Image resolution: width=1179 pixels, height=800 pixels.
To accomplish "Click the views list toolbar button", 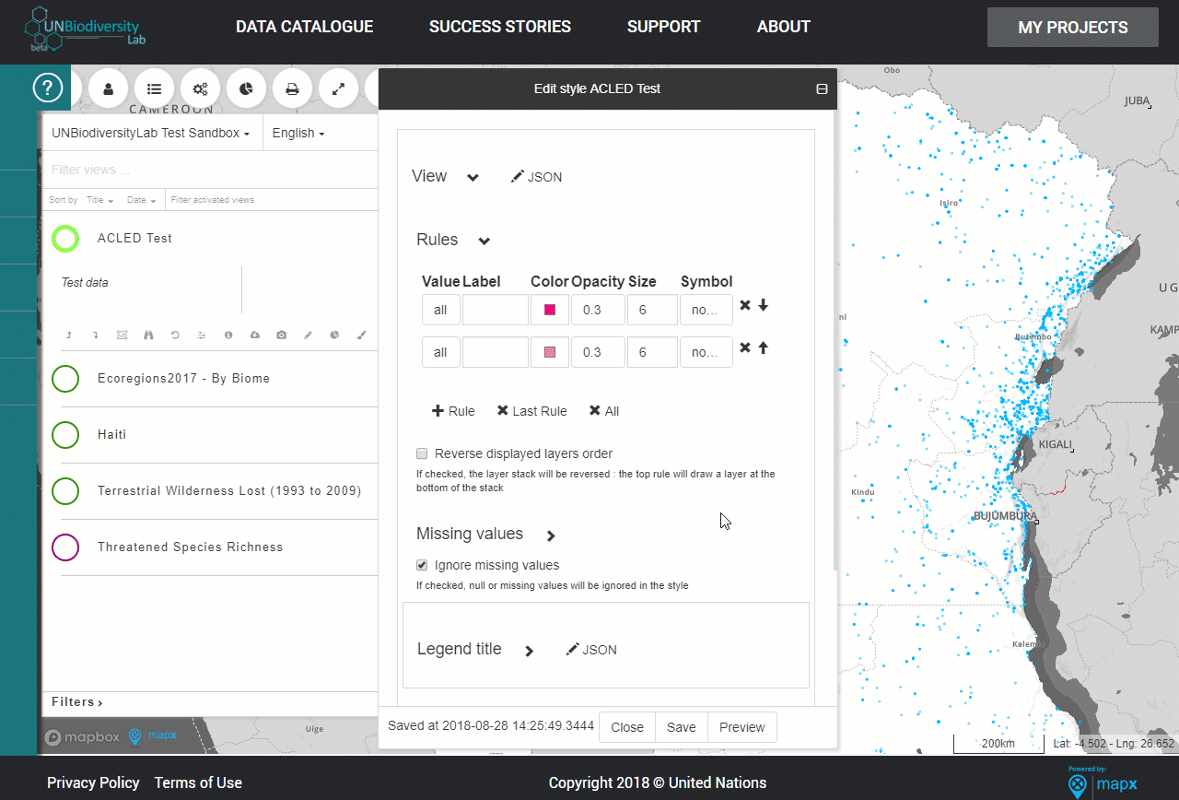I will pyautogui.click(x=154, y=89).
